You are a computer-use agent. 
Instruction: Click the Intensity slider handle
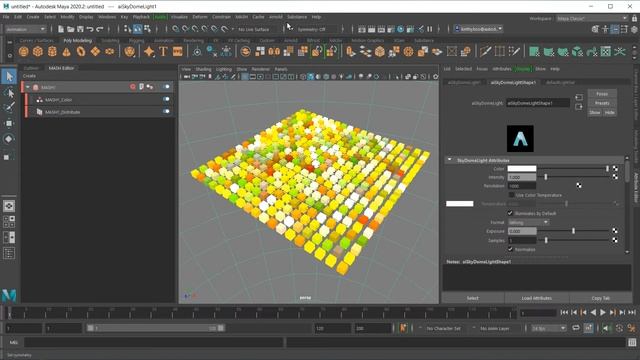pyautogui.click(x=546, y=177)
